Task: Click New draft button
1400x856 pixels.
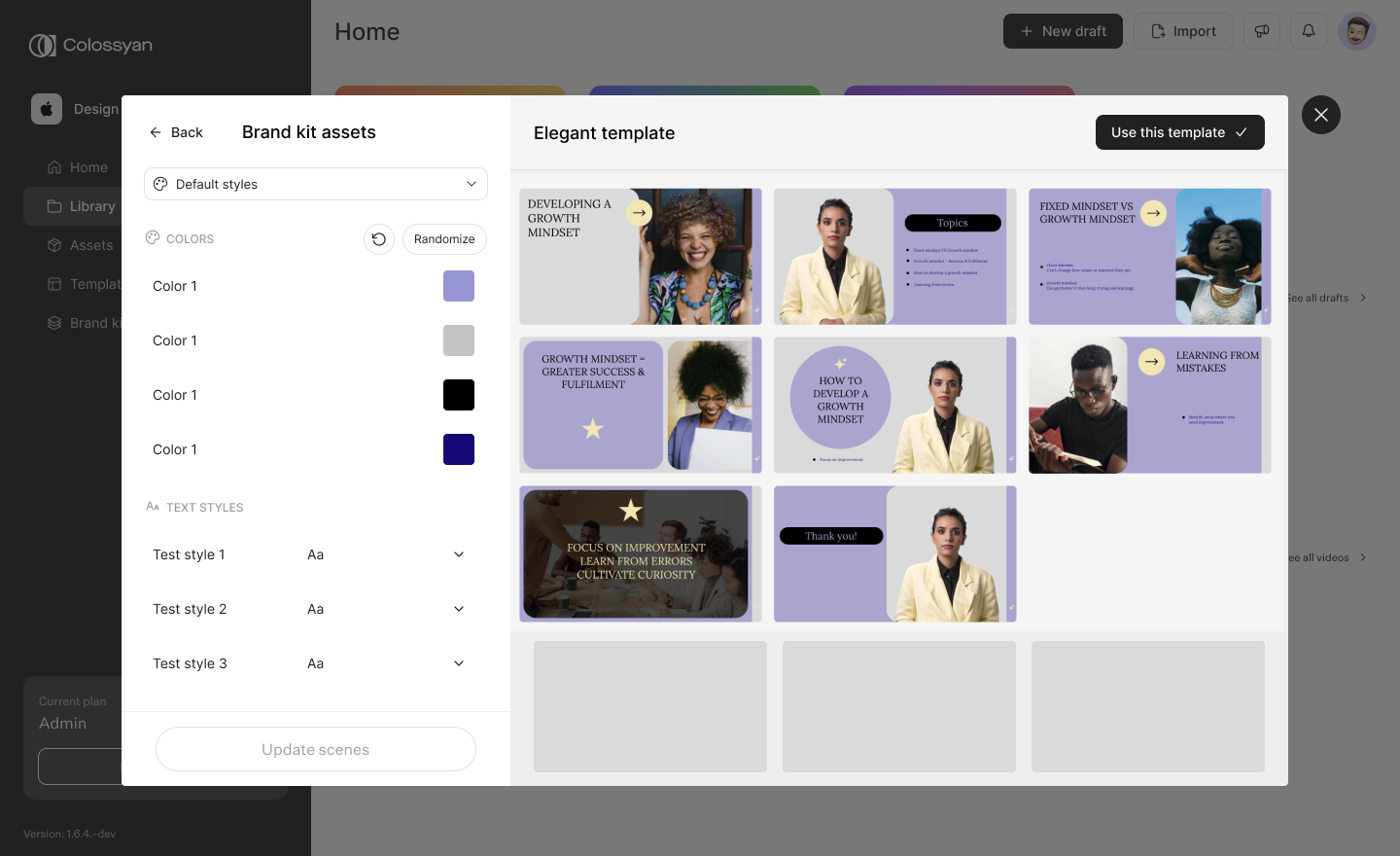Action: coord(1063,31)
